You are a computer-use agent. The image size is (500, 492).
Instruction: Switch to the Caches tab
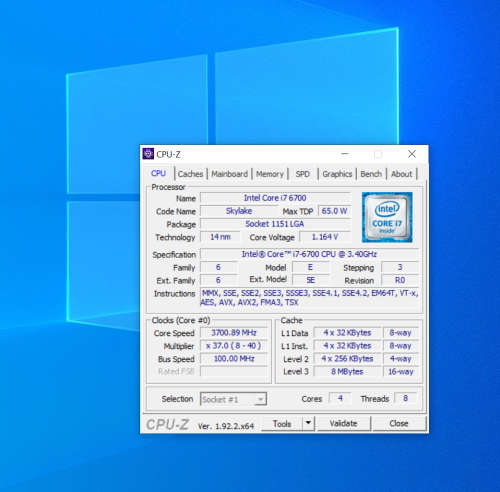click(x=190, y=174)
